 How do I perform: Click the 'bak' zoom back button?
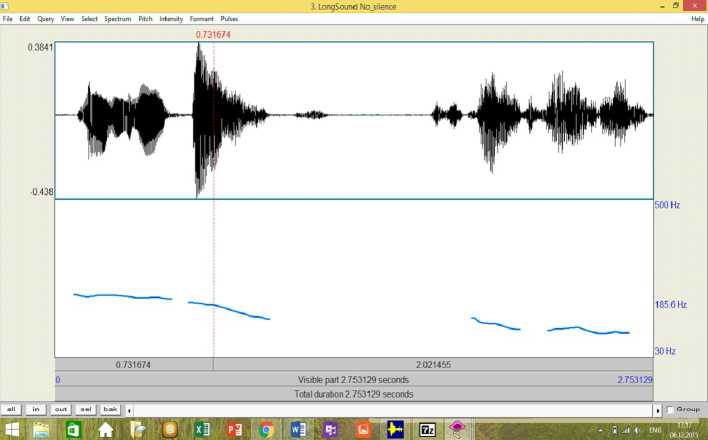pos(111,409)
